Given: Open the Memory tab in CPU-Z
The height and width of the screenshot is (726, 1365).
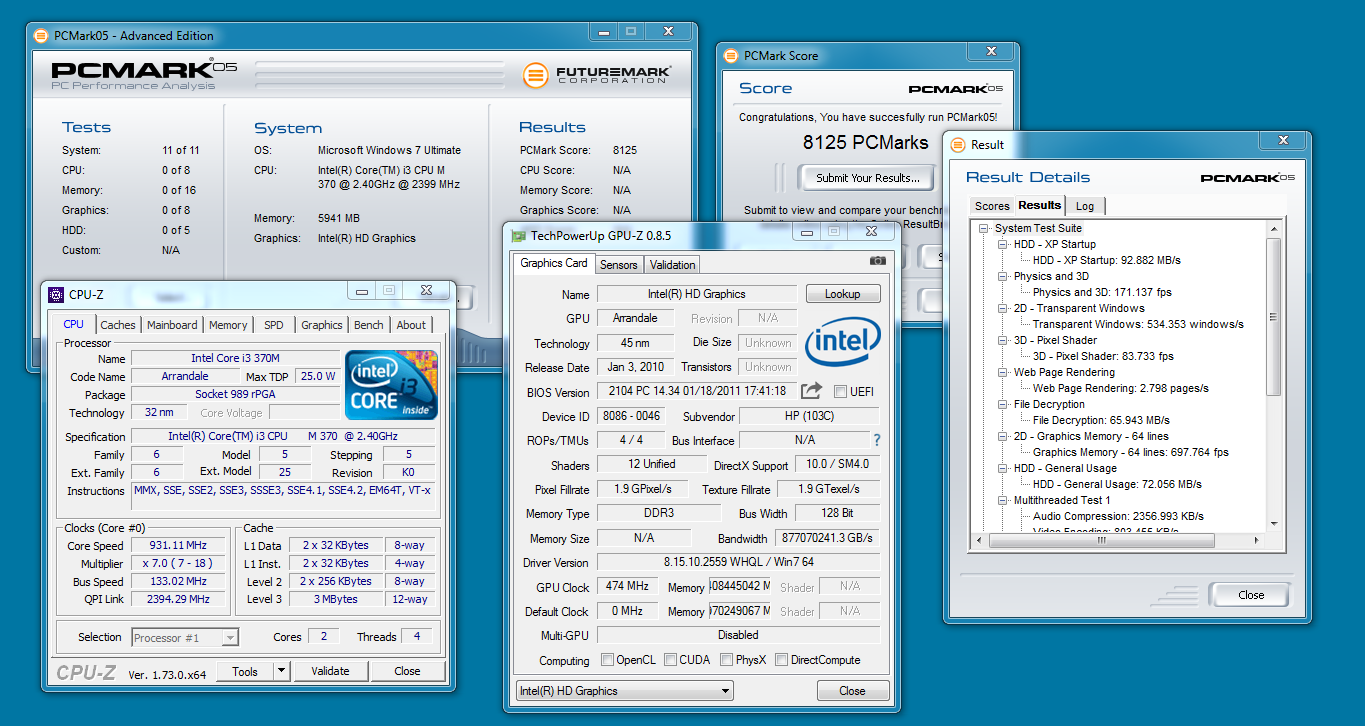Looking at the screenshot, I should coord(228,325).
